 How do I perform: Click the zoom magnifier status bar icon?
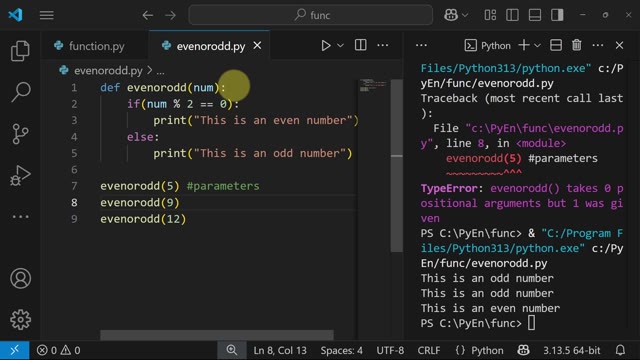[x=232, y=350]
